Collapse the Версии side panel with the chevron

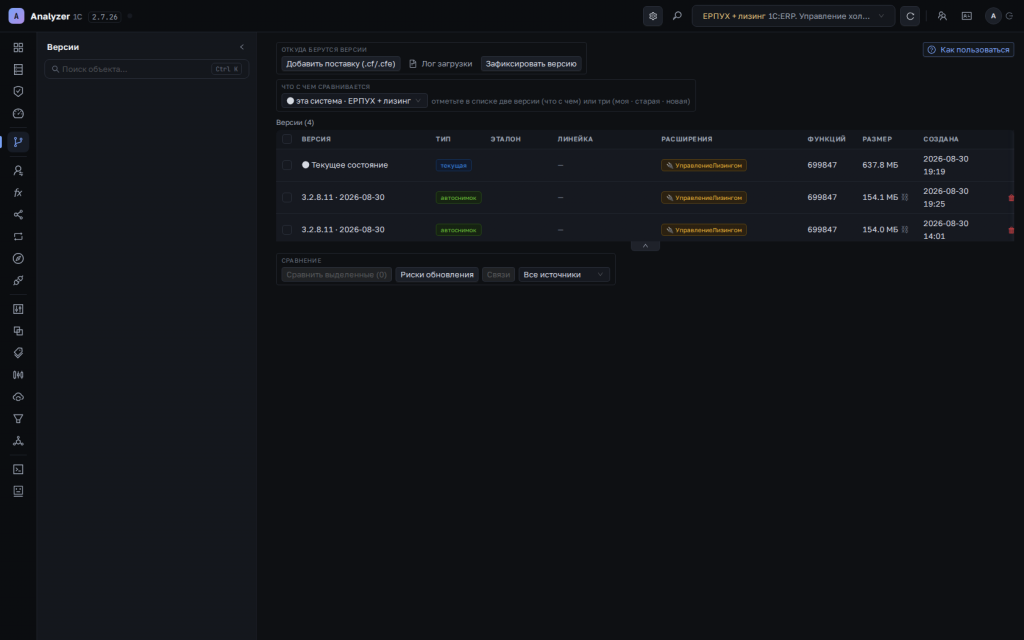(242, 47)
